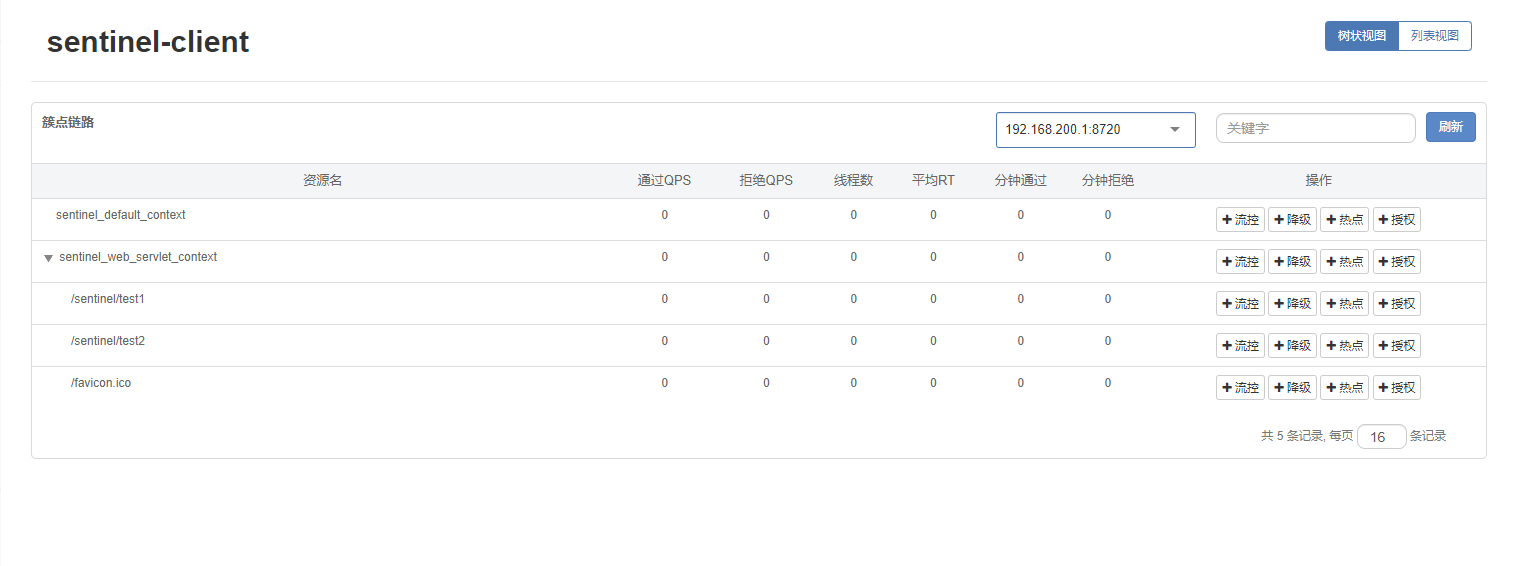This screenshot has width=1517, height=566.
Task: Select the /sentinel/test1 resource row
Action: 108,299
